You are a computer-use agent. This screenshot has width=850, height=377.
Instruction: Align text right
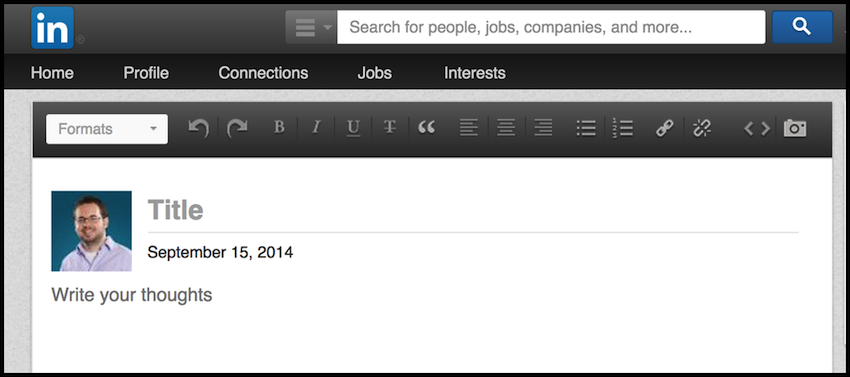543,129
